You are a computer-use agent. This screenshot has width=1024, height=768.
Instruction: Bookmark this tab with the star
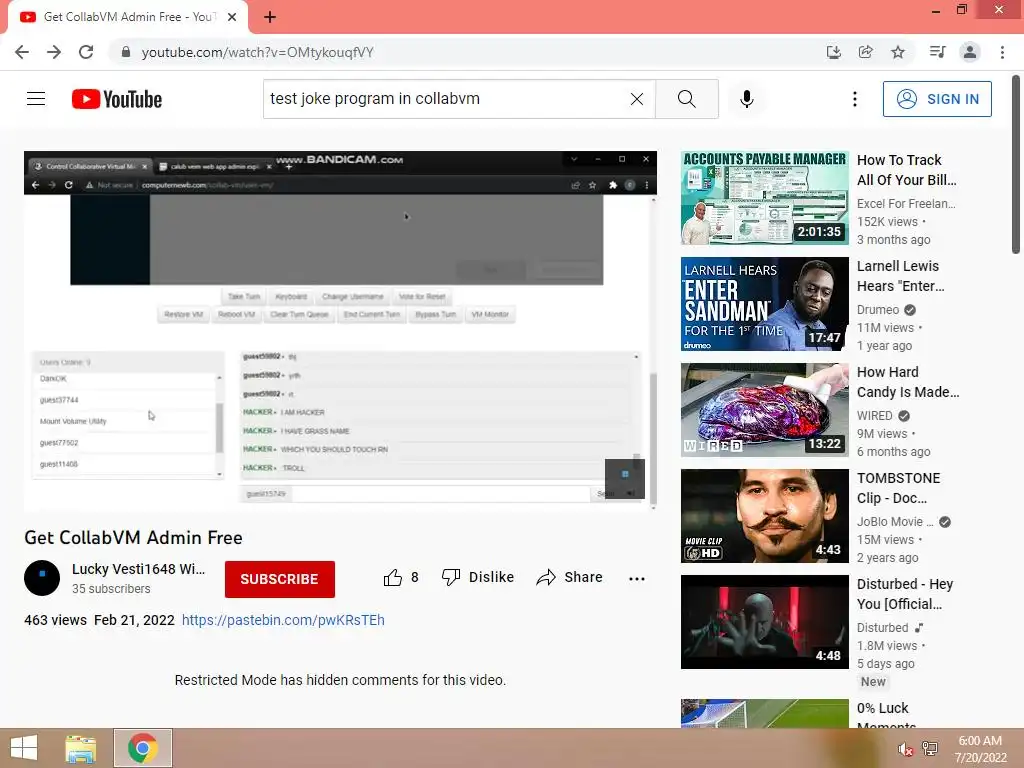(x=898, y=52)
